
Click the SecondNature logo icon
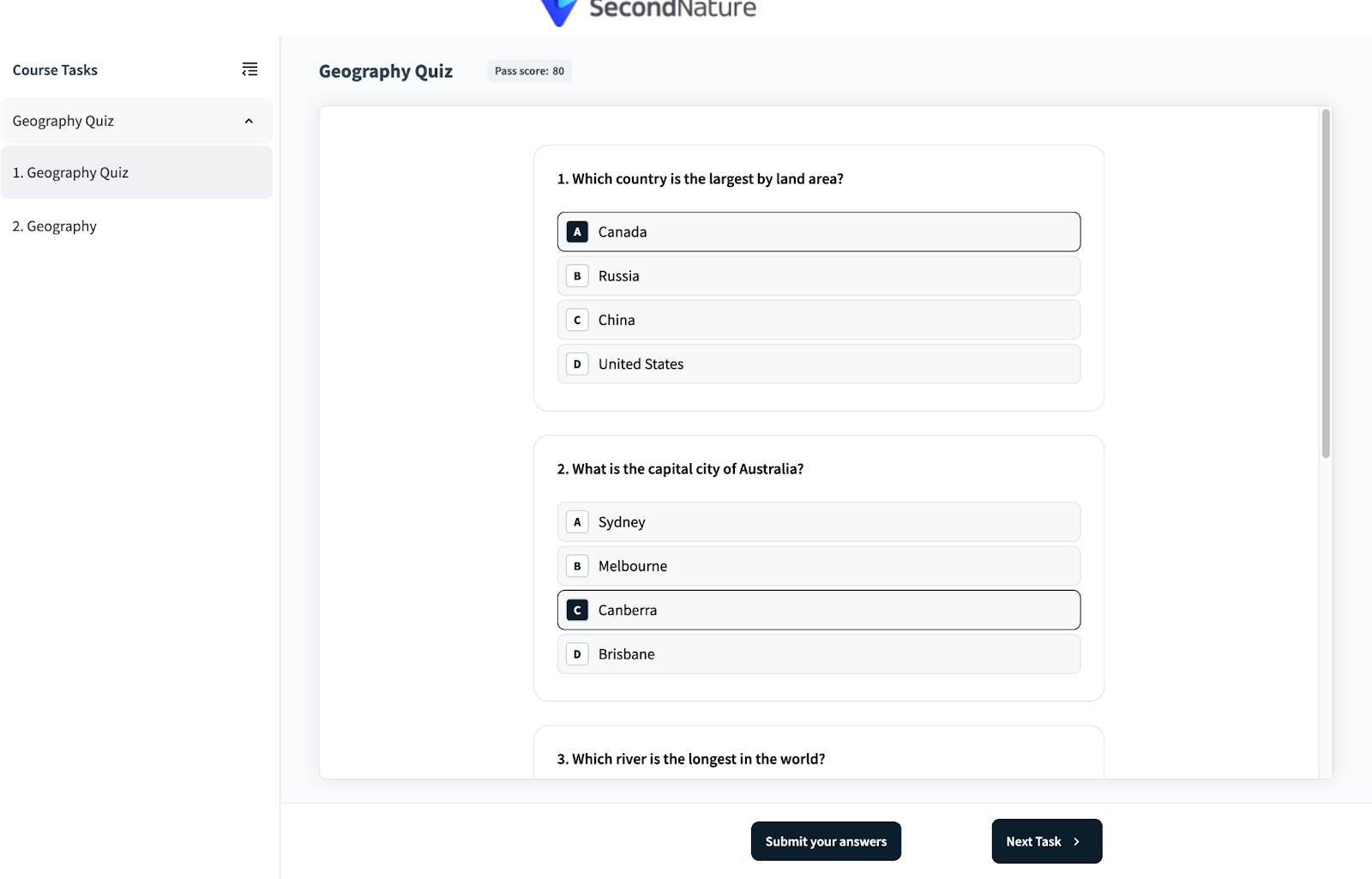[559, 11]
